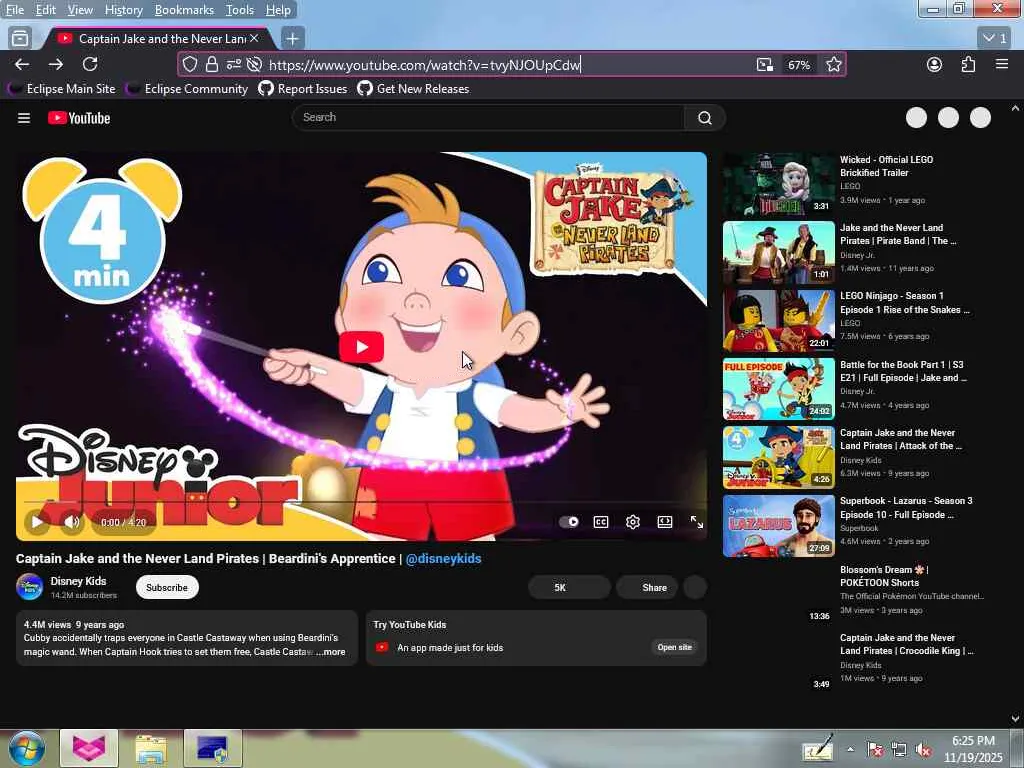Image resolution: width=1024 pixels, height=768 pixels.
Task: Open site permissions icon in address bar
Action: tap(234, 65)
